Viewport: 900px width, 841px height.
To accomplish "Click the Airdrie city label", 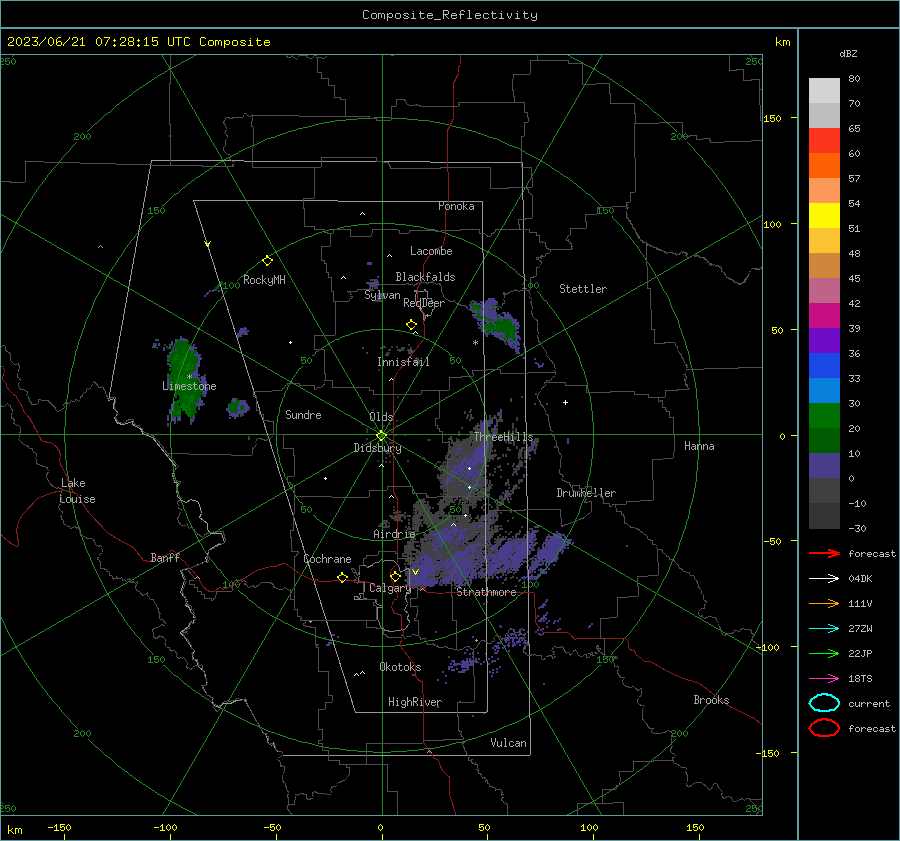I will (394, 534).
